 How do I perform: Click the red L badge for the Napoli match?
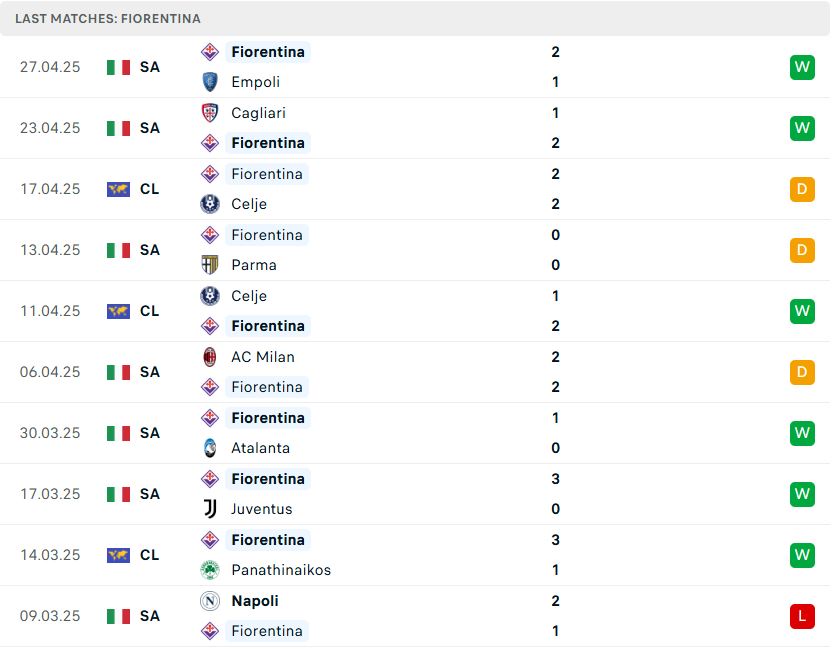pos(802,616)
